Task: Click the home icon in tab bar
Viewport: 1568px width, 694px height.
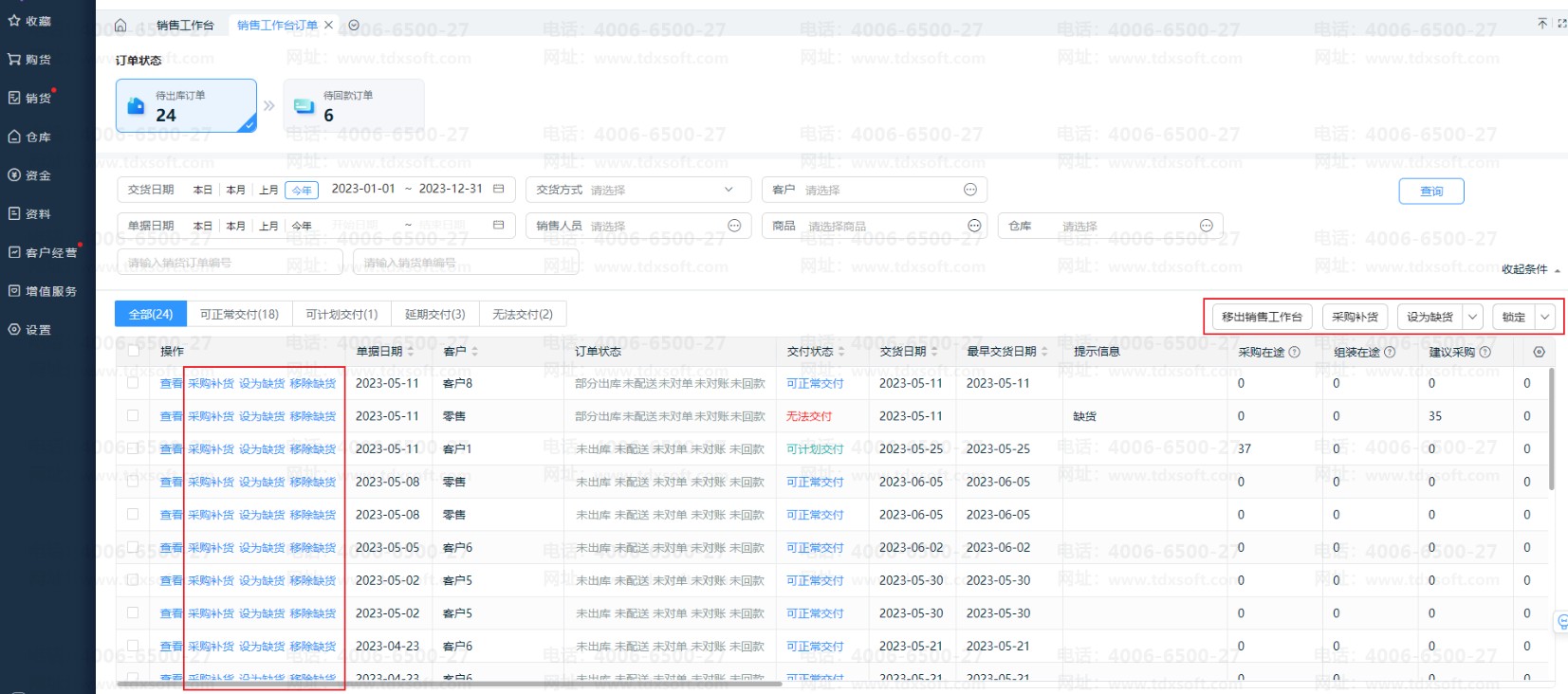Action: (x=120, y=26)
